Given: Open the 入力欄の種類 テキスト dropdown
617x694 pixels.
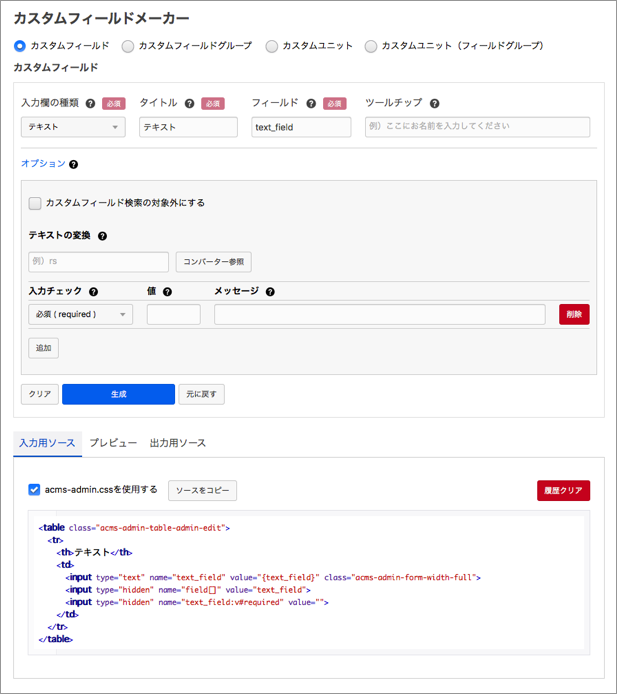Looking at the screenshot, I should point(73,127).
